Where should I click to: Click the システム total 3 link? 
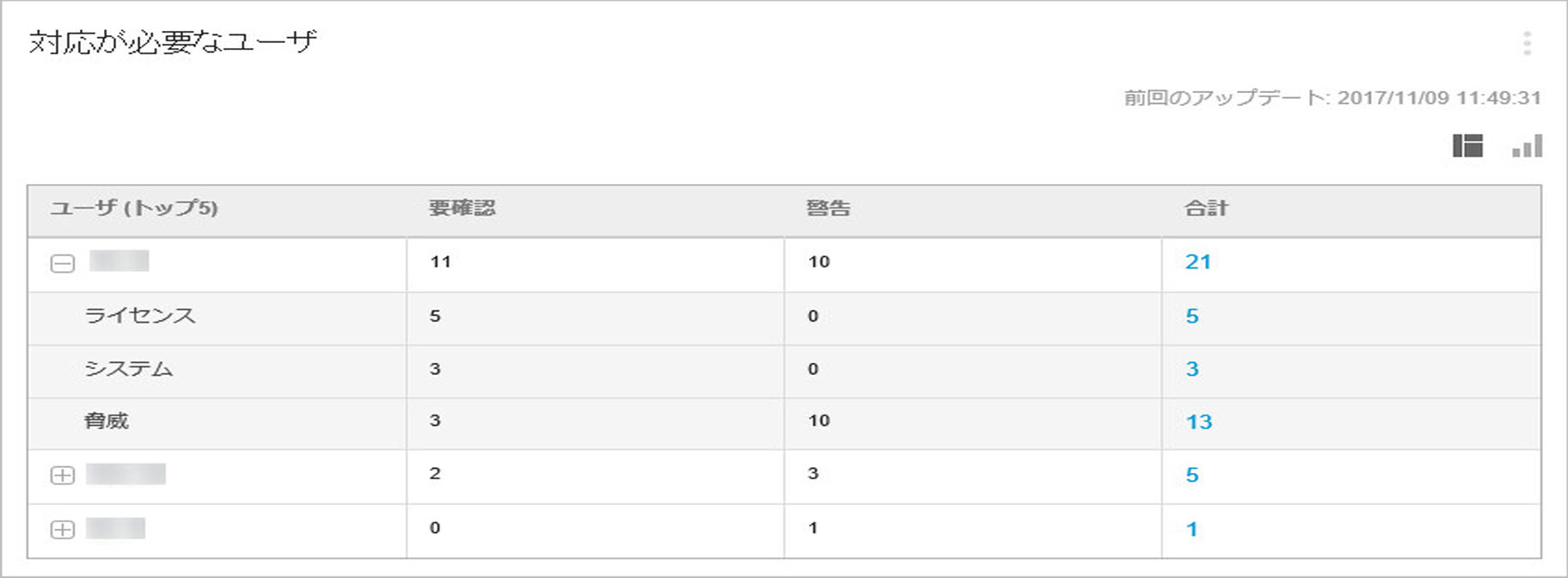pyautogui.click(x=1192, y=370)
